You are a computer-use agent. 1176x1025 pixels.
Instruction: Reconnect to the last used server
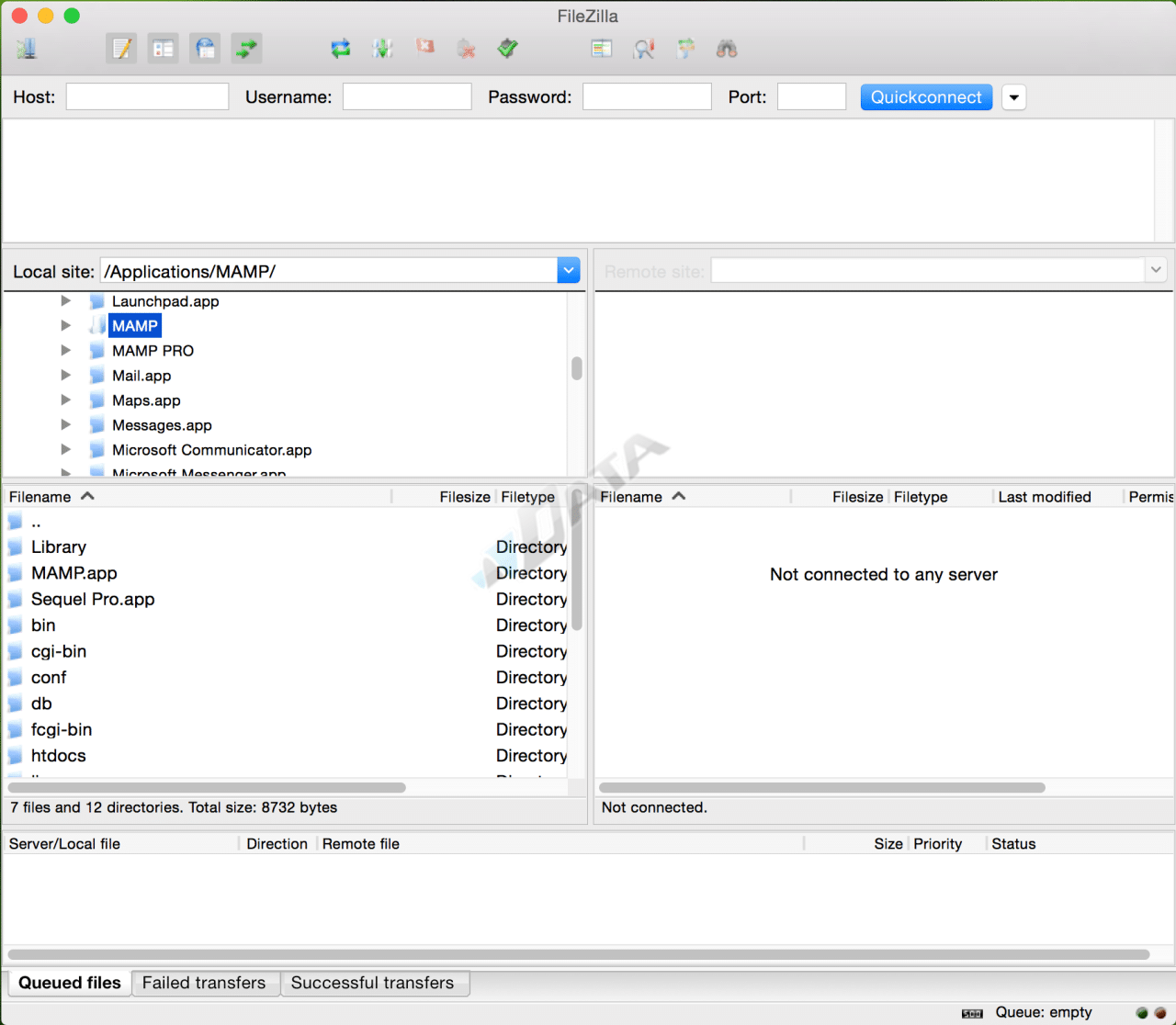[x=508, y=49]
